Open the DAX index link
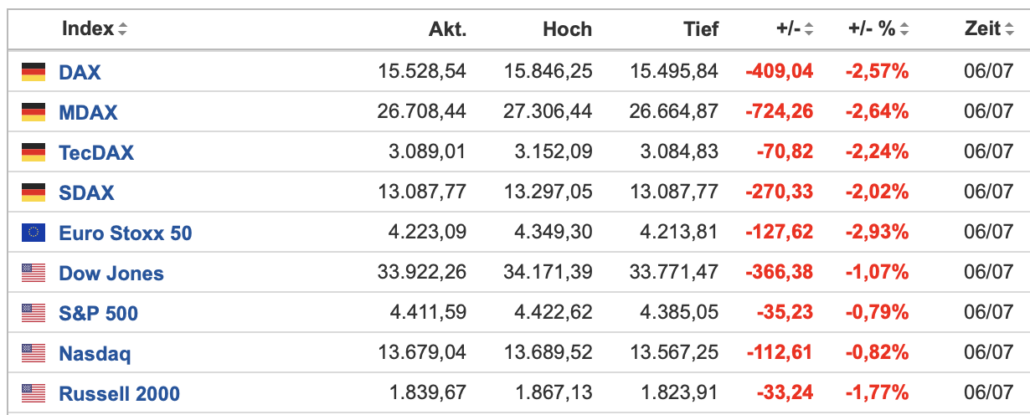This screenshot has width=1030, height=415. pyautogui.click(x=80, y=72)
